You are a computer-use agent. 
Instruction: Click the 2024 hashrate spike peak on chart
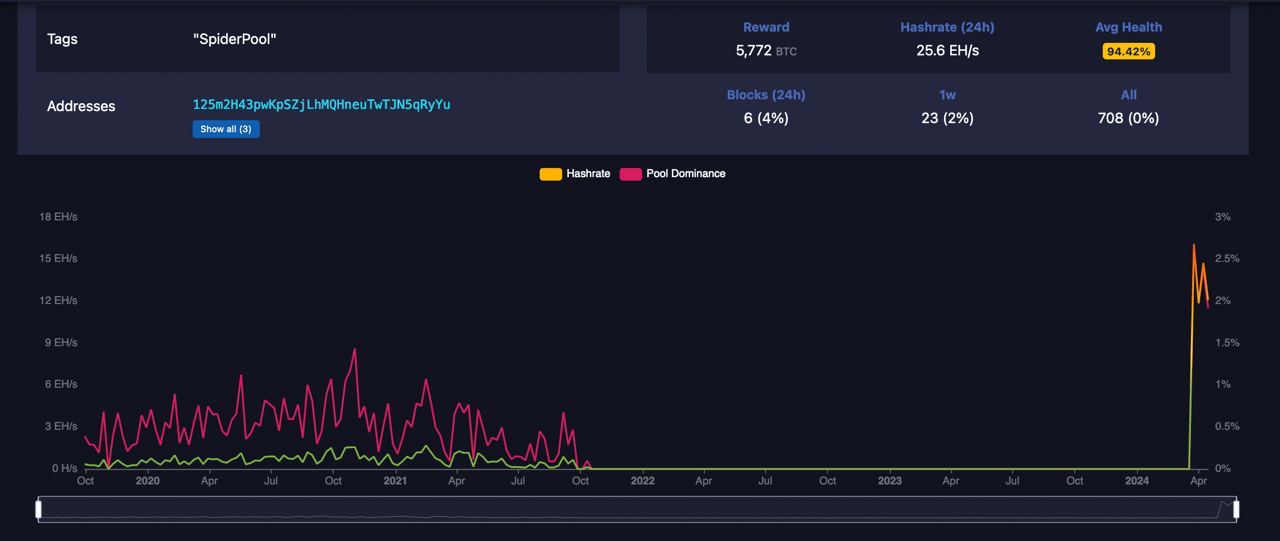[1193, 245]
